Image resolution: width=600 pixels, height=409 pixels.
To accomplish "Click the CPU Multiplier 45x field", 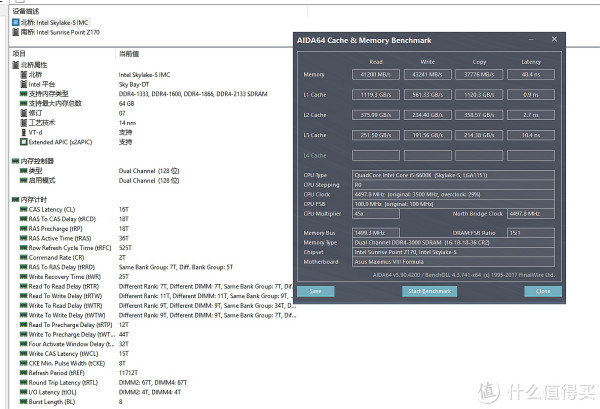I will pyautogui.click(x=376, y=213).
